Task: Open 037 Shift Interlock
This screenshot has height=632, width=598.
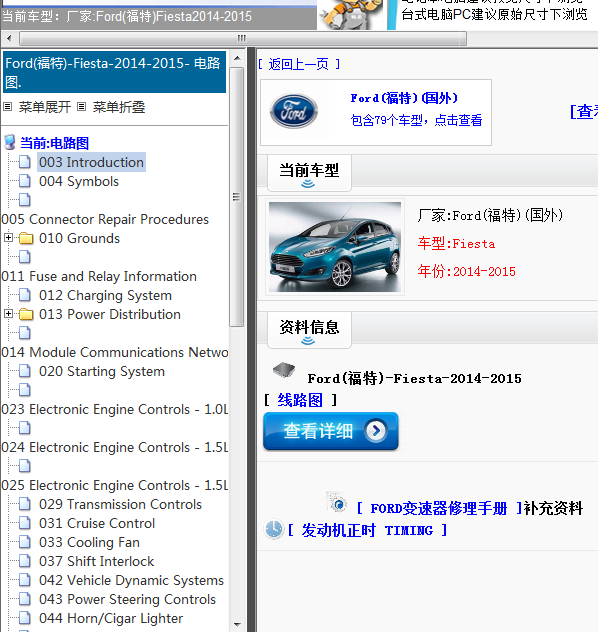Action: click(x=97, y=561)
